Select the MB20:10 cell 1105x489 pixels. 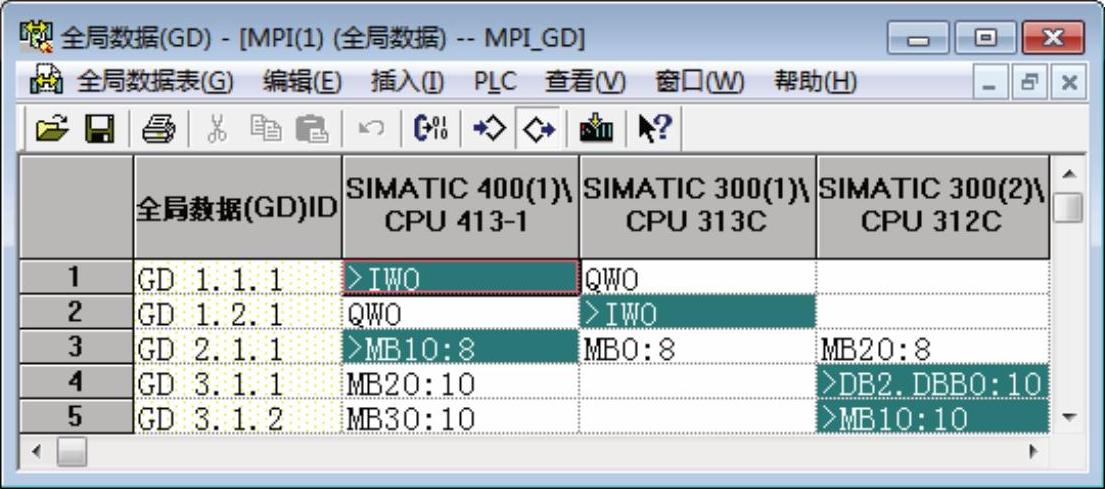[461, 382]
